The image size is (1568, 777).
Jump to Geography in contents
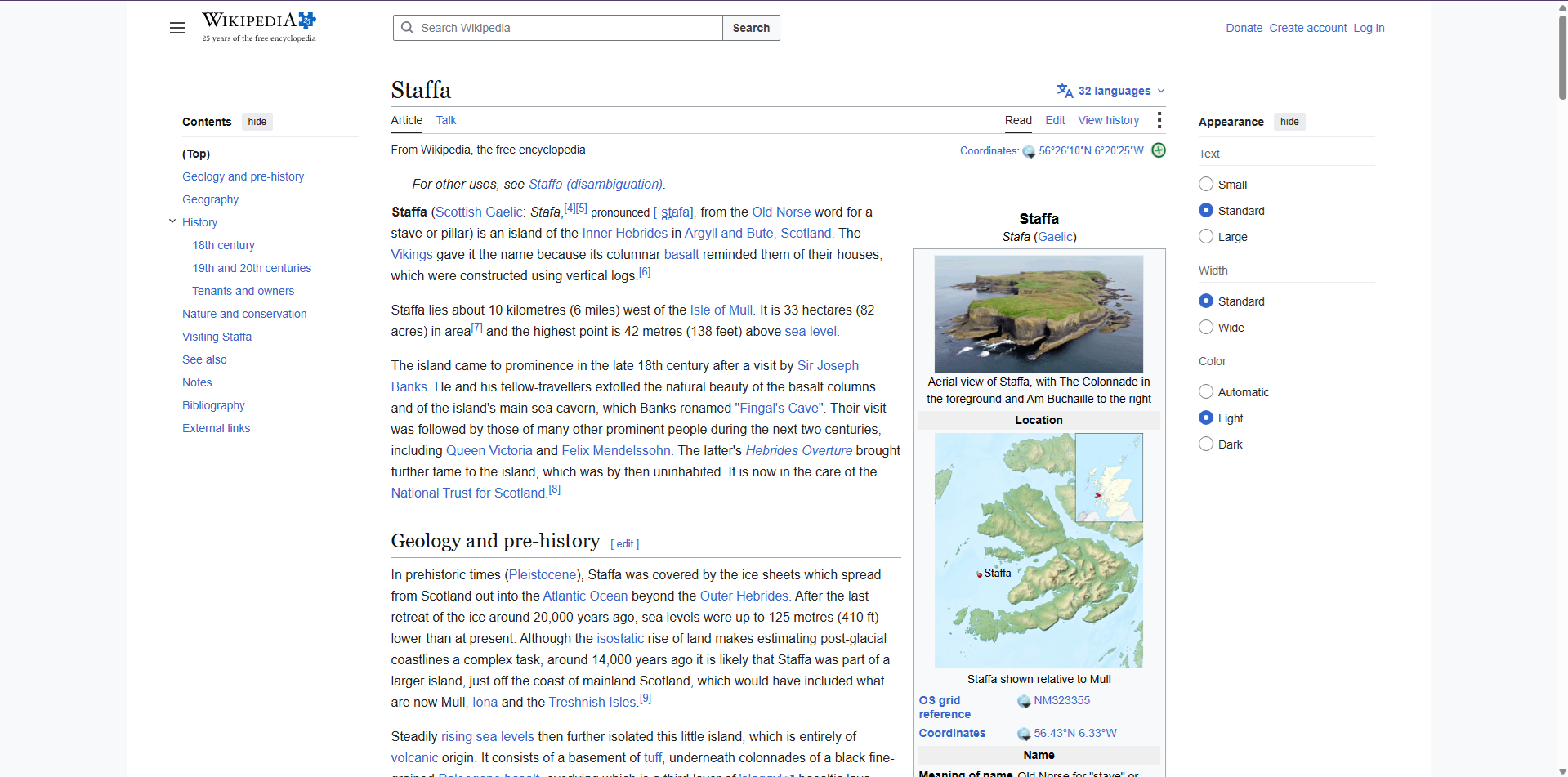tap(211, 199)
